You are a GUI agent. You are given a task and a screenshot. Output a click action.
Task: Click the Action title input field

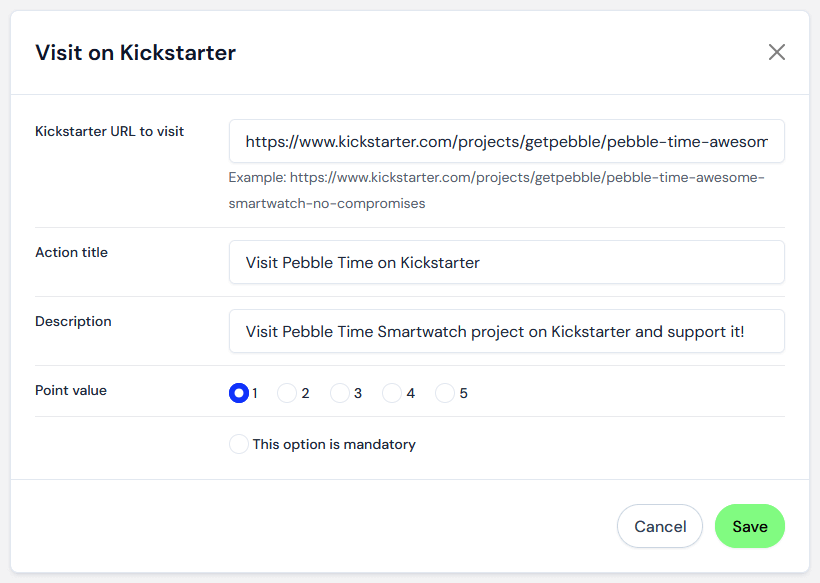(506, 262)
